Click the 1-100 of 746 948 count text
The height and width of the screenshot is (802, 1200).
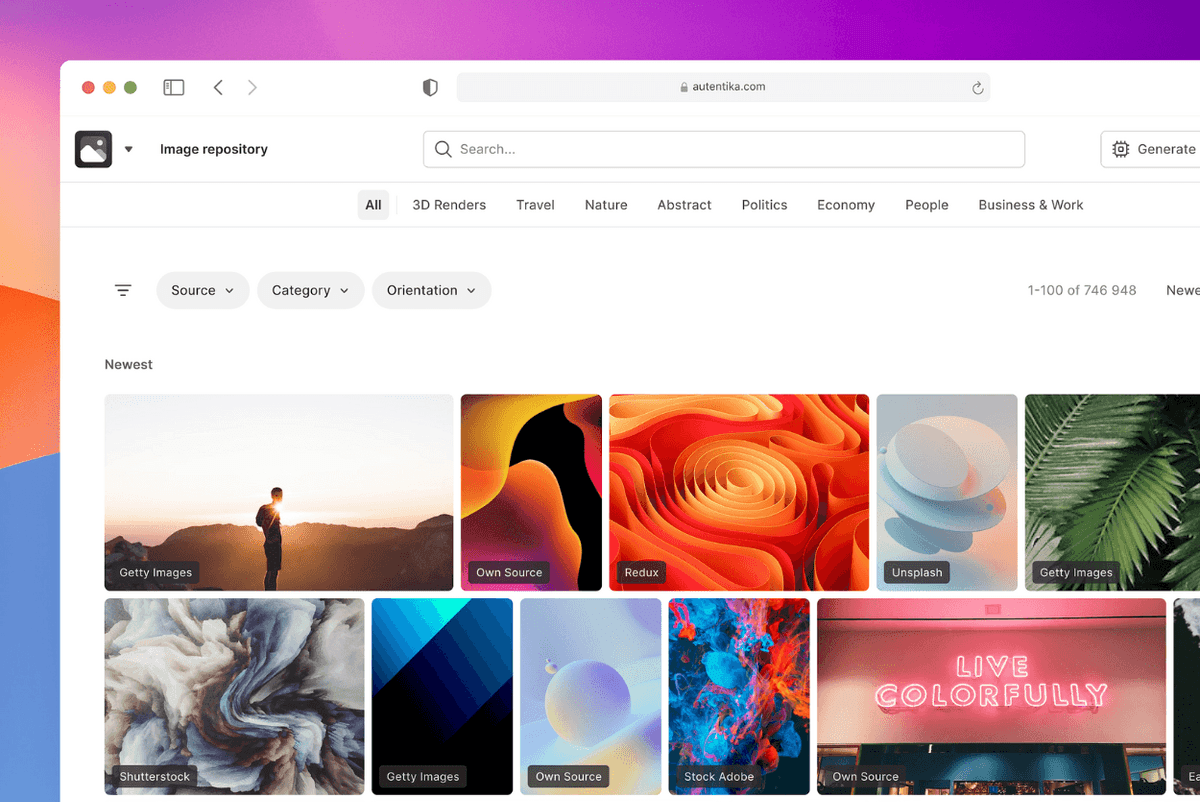(x=1082, y=290)
